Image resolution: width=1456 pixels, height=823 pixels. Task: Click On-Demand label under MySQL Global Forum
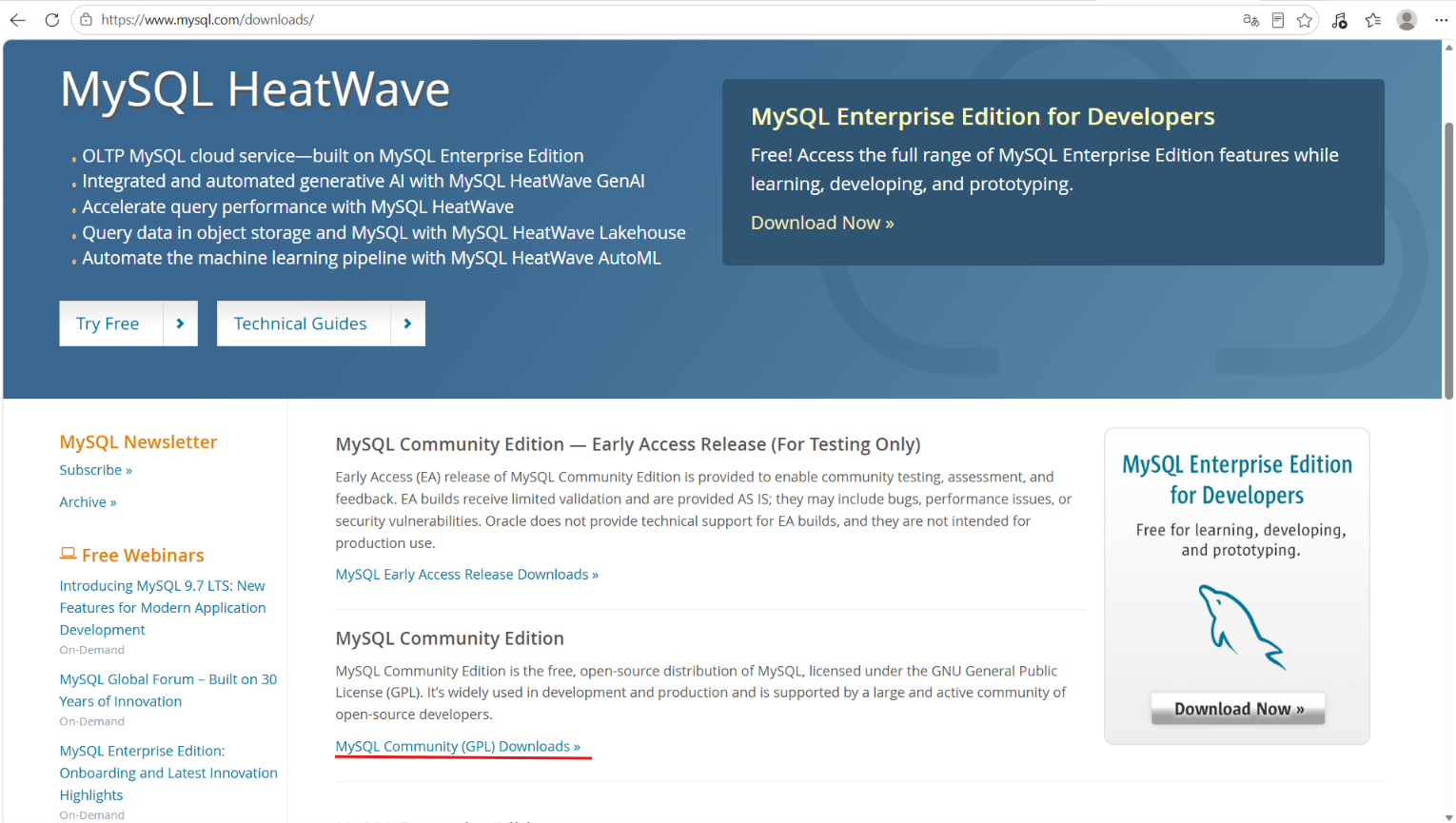pyautogui.click(x=91, y=721)
